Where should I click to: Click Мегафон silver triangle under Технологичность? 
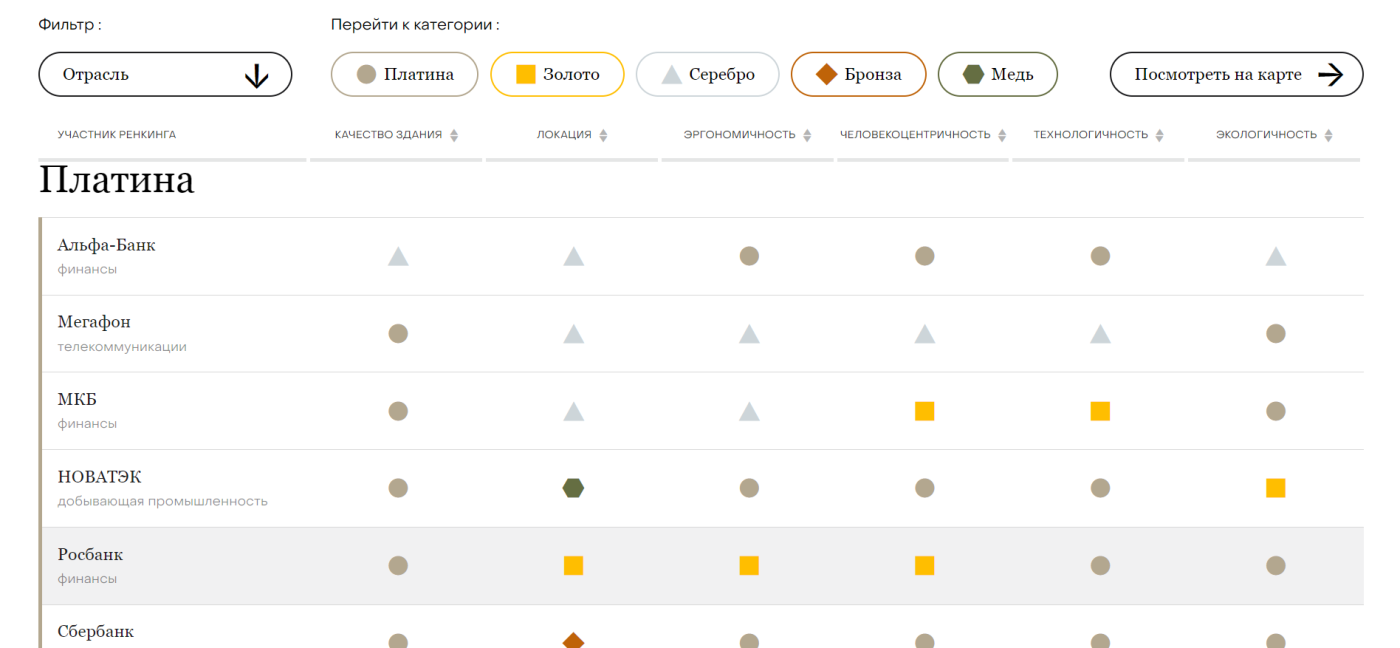click(x=1100, y=334)
